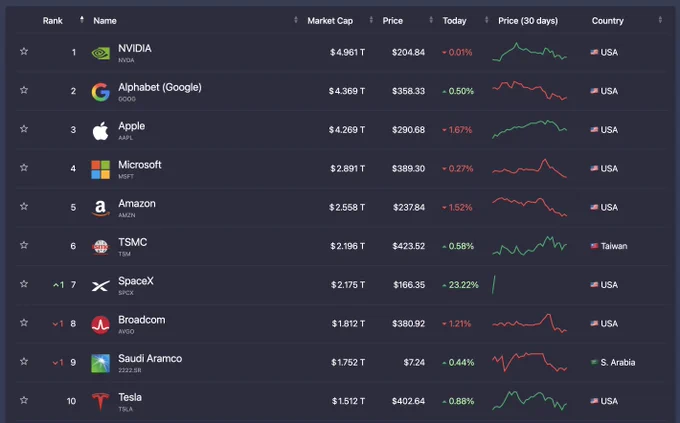Toggle the favorite star for Saudi Aramco
The image size is (680, 423).
pyautogui.click(x=24, y=361)
